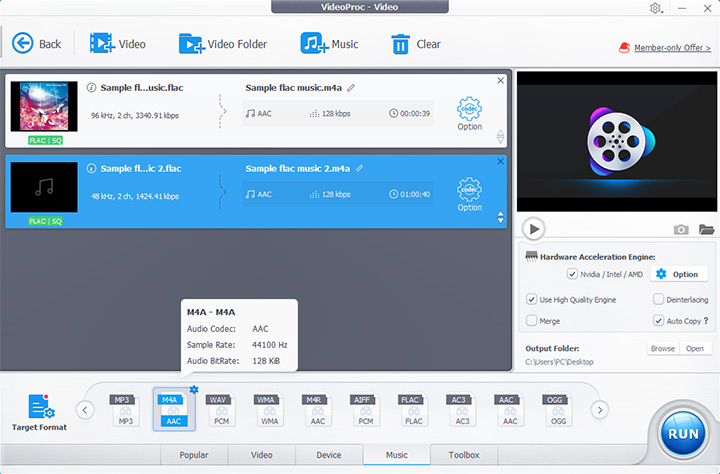Viewport: 720px width, 474px height.
Task: Select the music note thumbnail of second file
Action: tap(44, 187)
